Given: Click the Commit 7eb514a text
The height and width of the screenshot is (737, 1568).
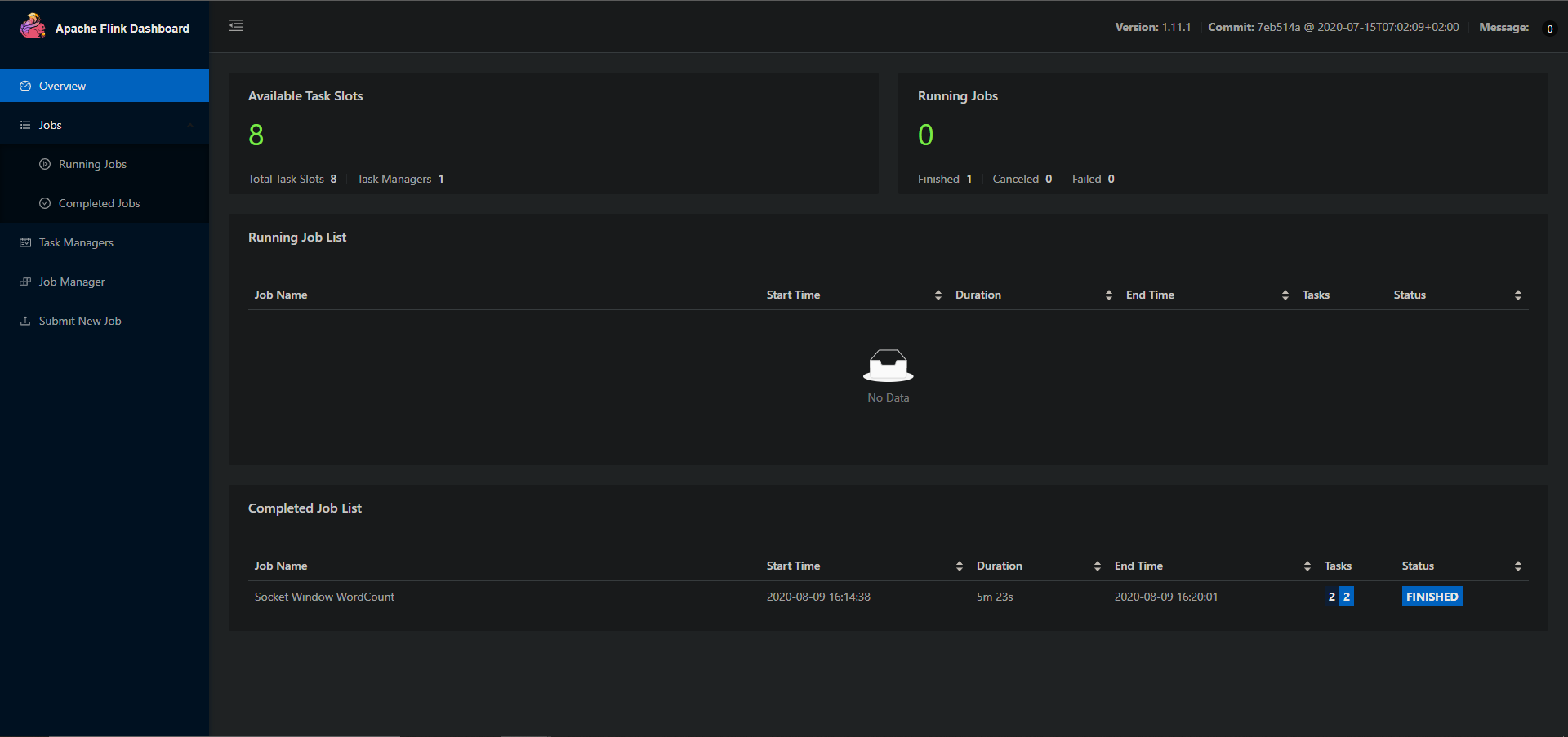Looking at the screenshot, I should (1334, 27).
